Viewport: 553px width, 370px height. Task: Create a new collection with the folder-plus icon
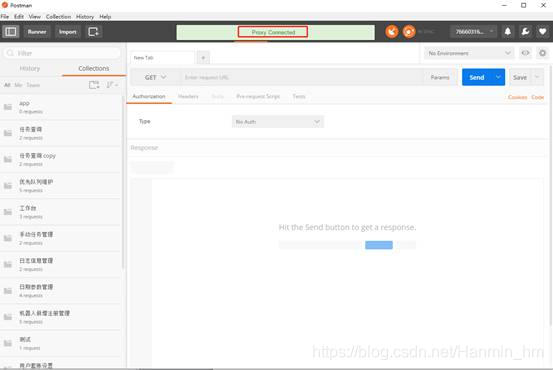(94, 85)
